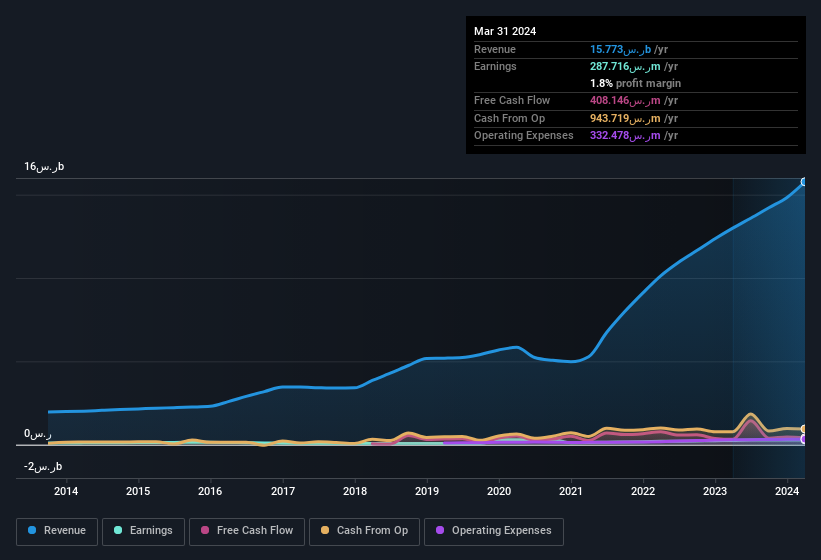
Task: Click the teal Earnings legend dot
Action: [119, 531]
